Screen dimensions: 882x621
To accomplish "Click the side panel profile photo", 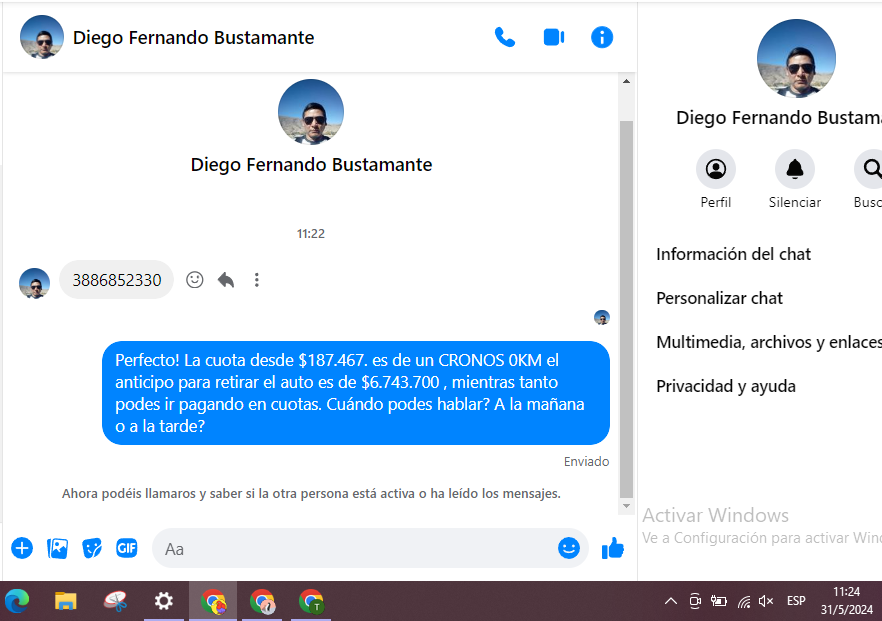I will tap(796, 58).
